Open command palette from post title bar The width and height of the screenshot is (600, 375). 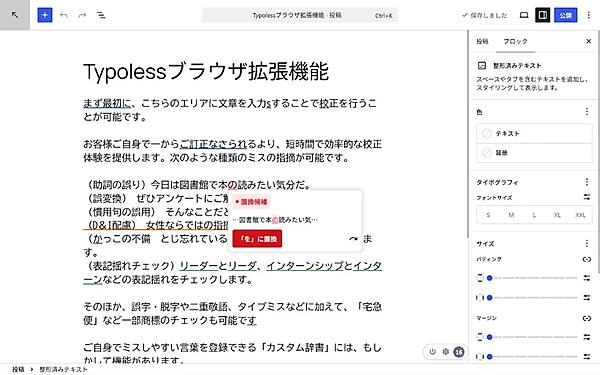pyautogui.click(x=300, y=15)
